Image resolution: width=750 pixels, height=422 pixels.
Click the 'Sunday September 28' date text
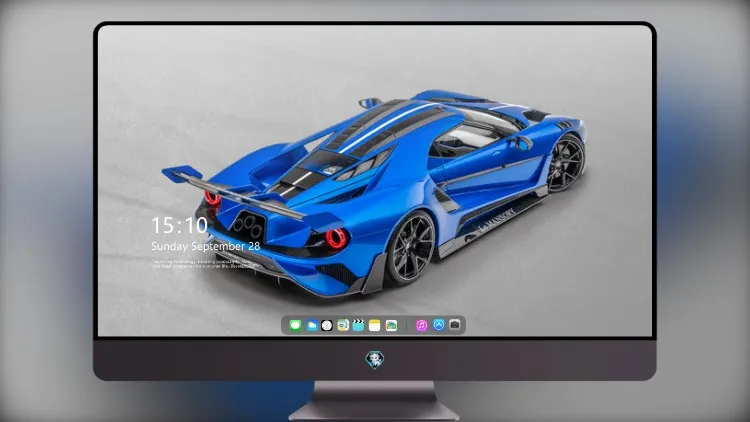coord(206,246)
